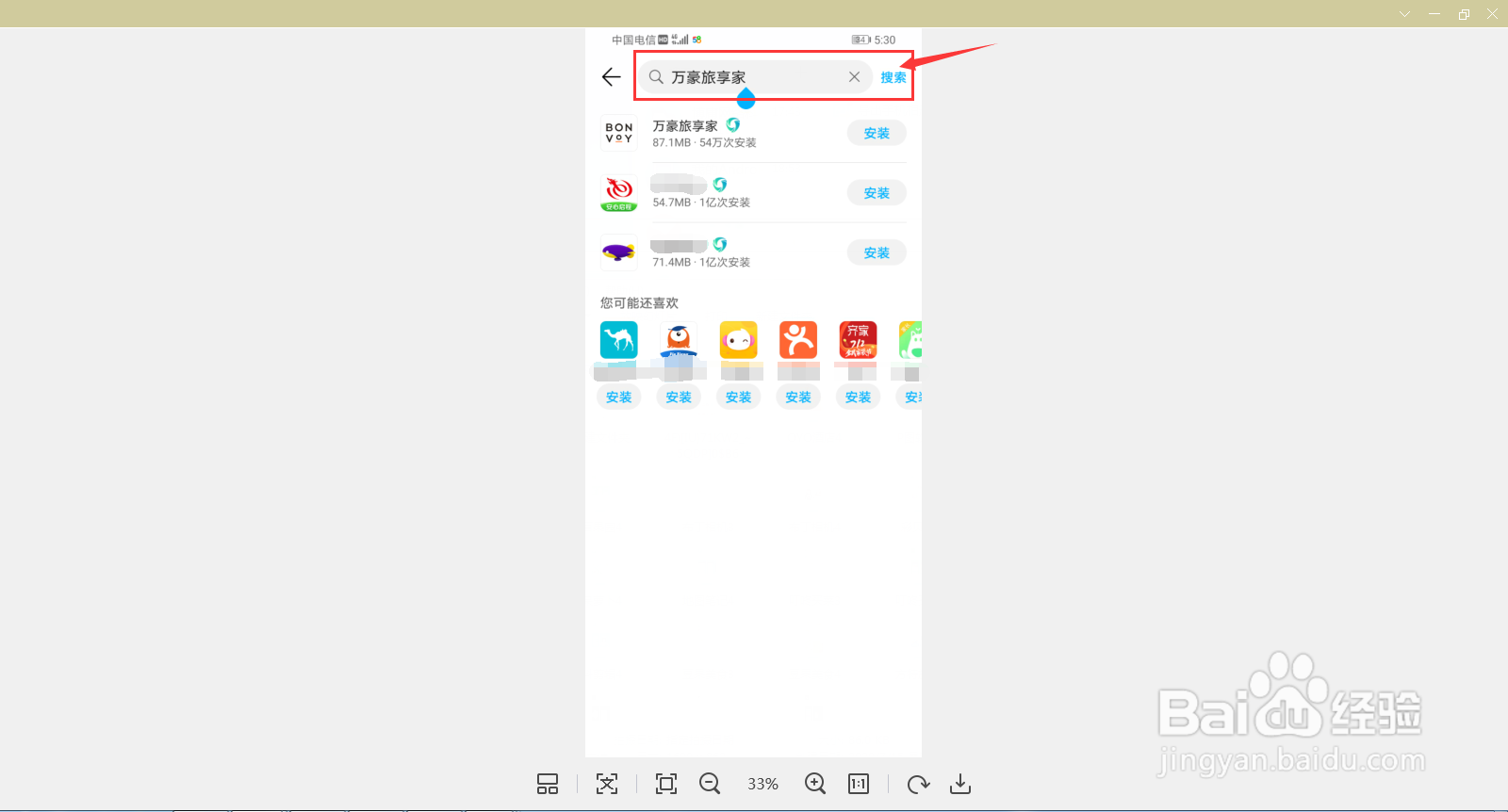The height and width of the screenshot is (812, 1508).
Task: Open the camel app icon
Action: coord(619,340)
